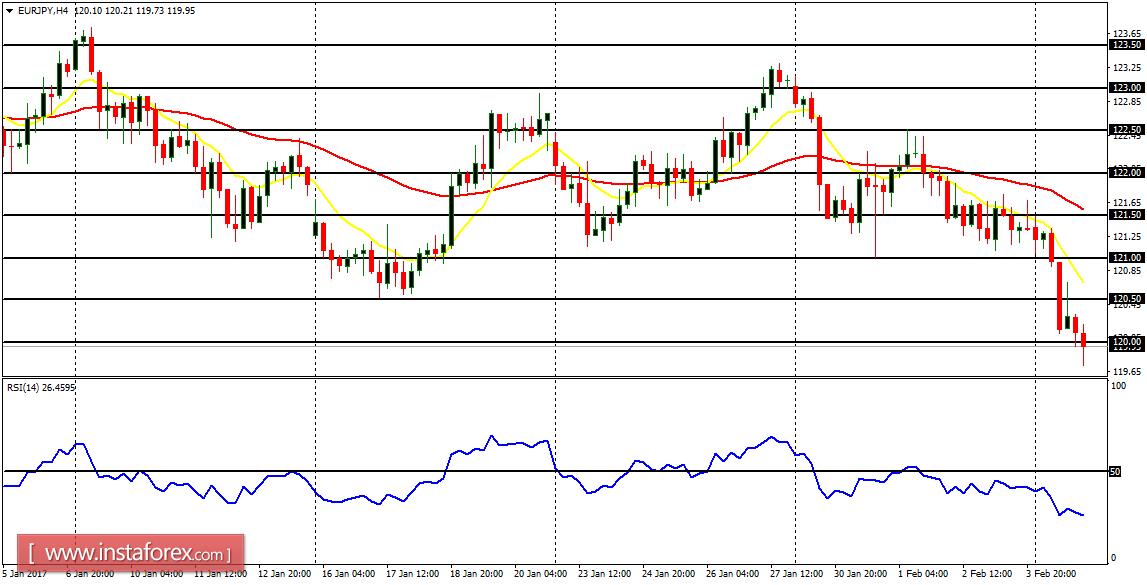Click the 121.50 horizontal support line
1147x585 pixels.
(600, 214)
